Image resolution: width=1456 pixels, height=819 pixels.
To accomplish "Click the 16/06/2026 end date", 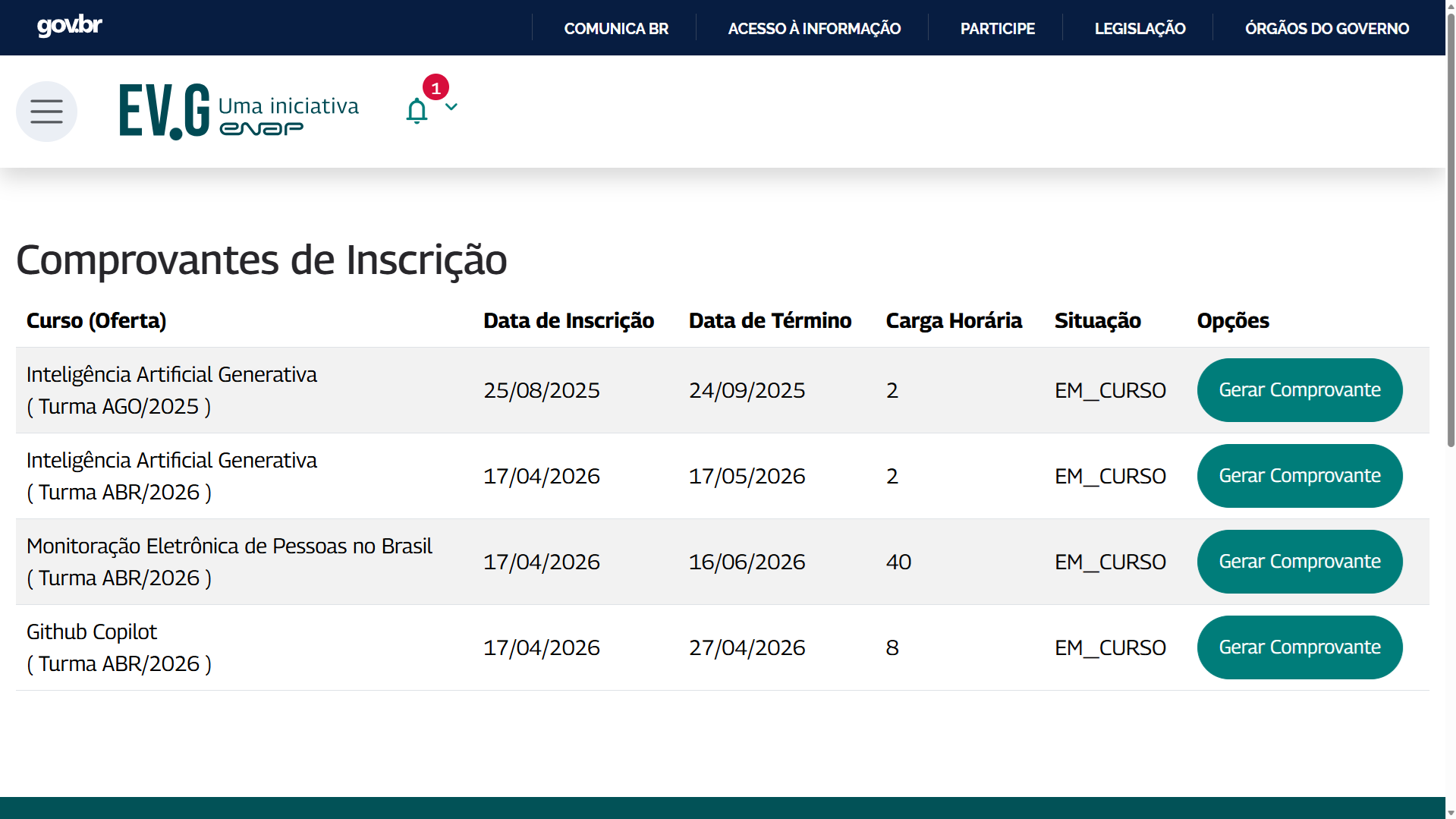I will tap(747, 562).
